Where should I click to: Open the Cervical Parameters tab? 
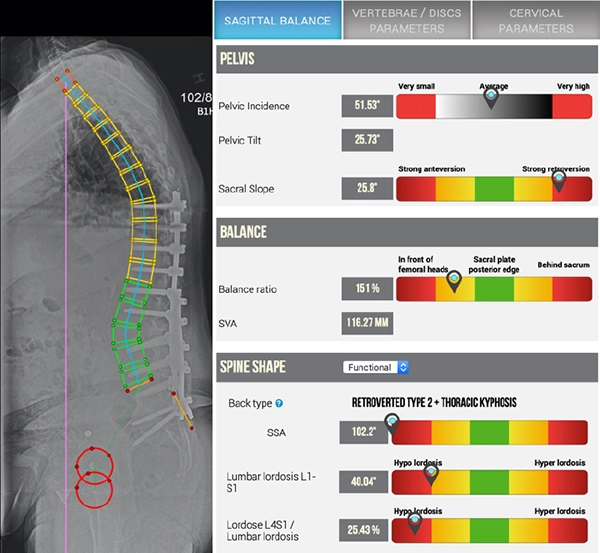click(534, 20)
